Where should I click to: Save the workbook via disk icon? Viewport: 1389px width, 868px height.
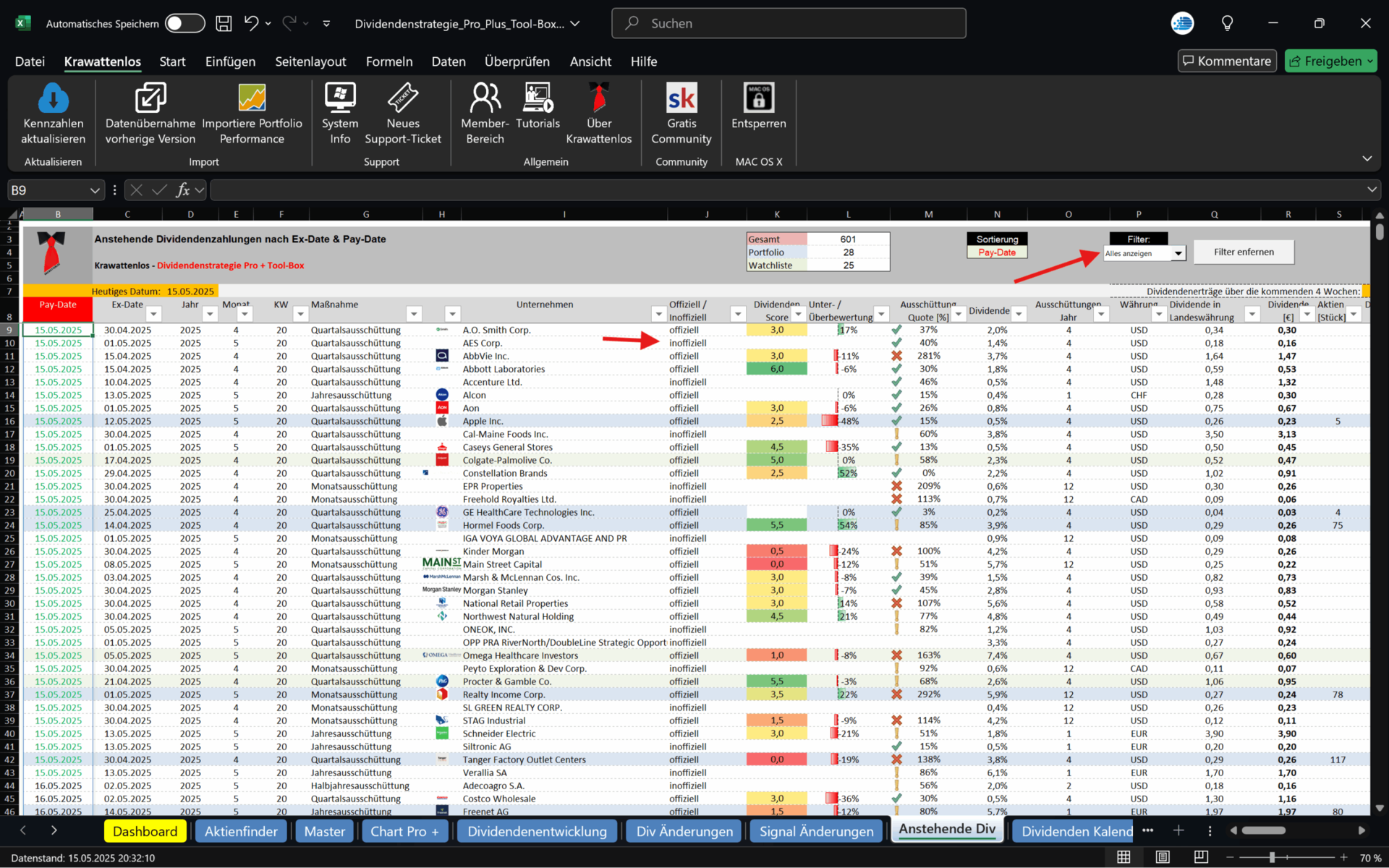[x=224, y=23]
